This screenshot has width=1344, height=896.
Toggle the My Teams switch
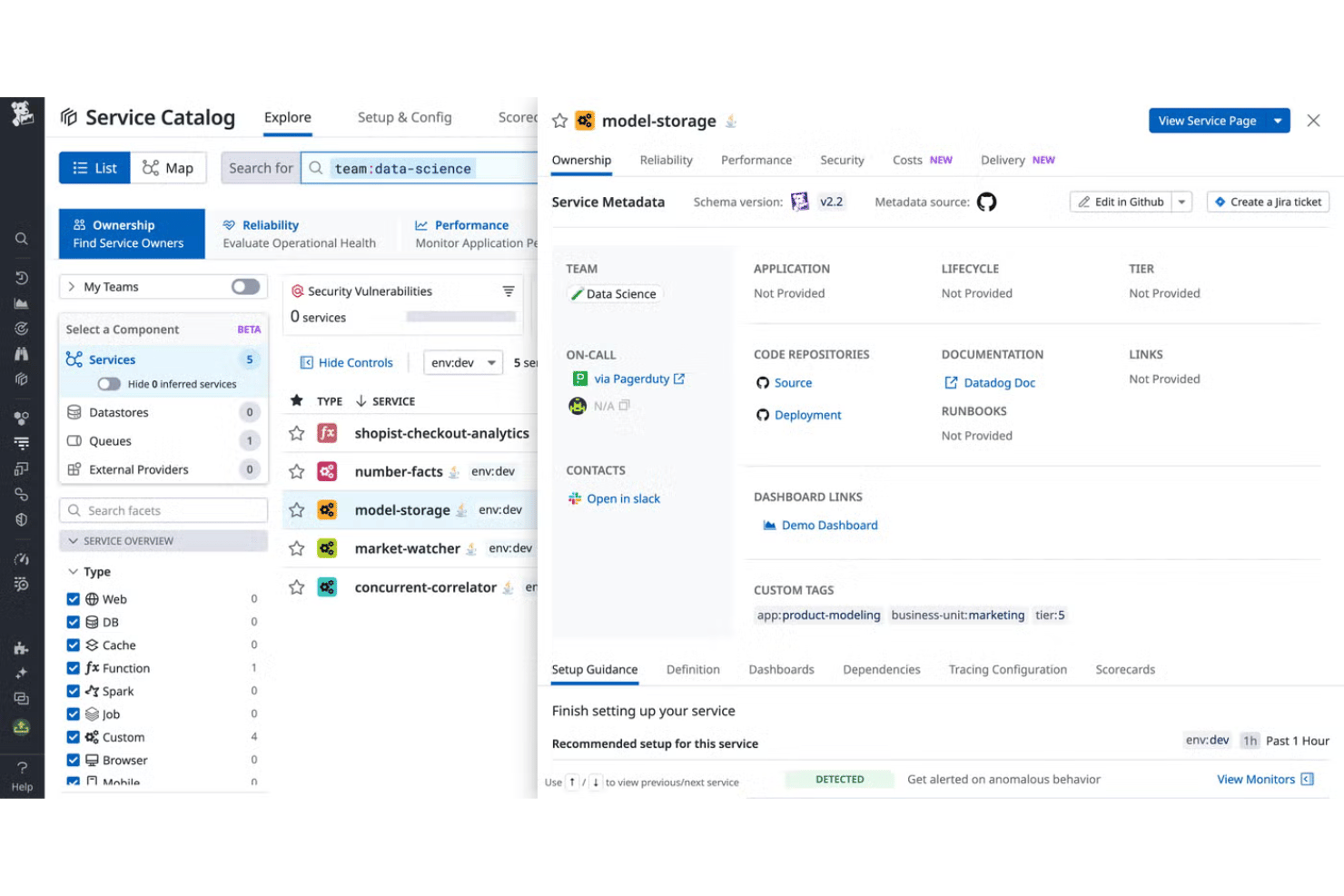(245, 287)
